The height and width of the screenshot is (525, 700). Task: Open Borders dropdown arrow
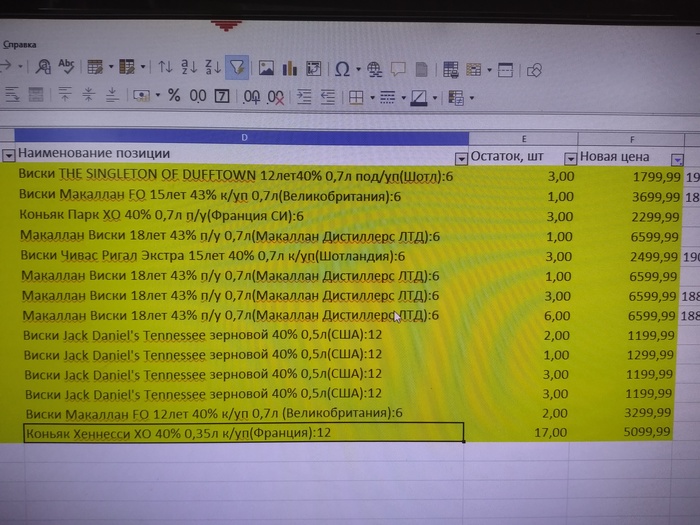click(x=372, y=97)
